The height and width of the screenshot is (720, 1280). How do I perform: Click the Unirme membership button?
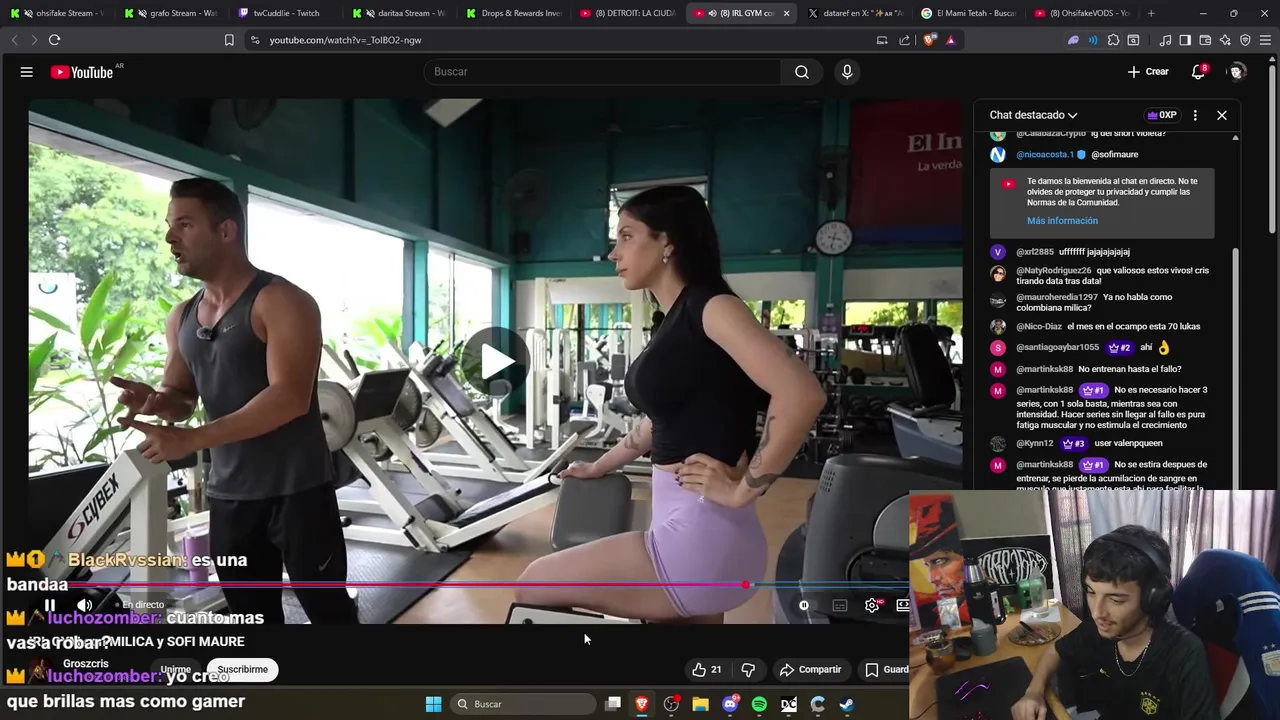(x=175, y=670)
